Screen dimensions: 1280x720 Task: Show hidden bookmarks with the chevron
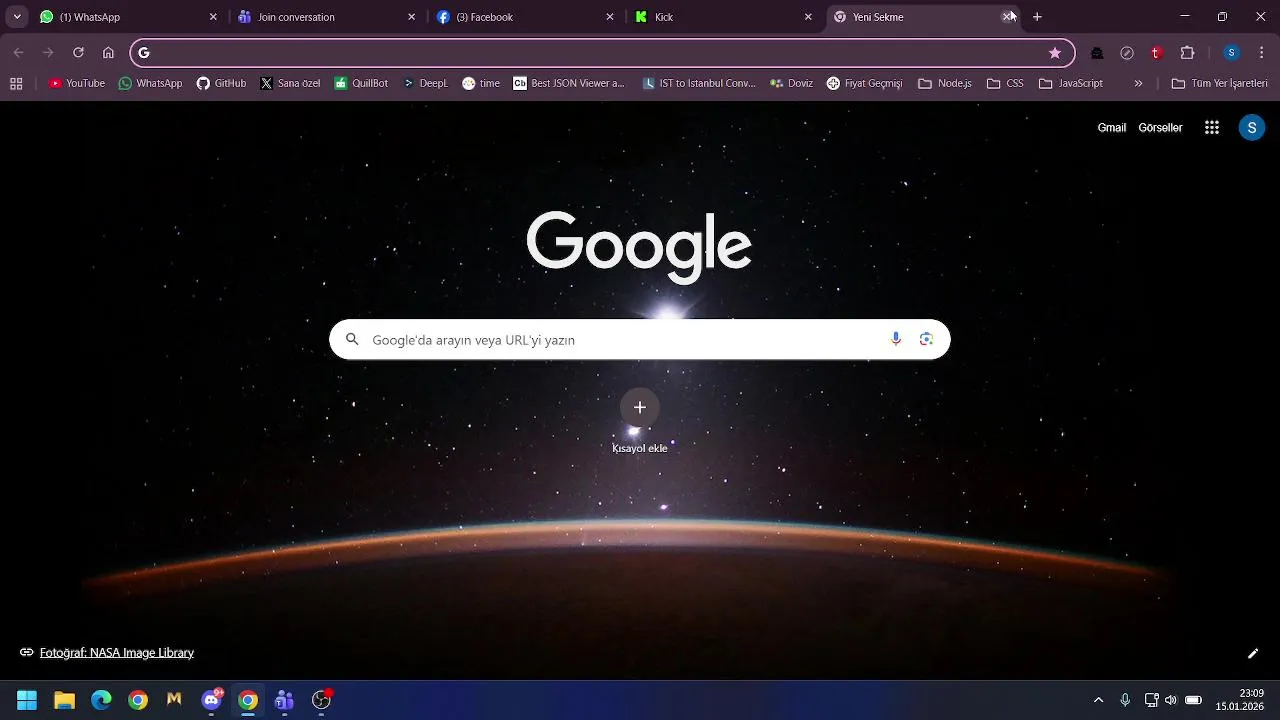[1138, 84]
